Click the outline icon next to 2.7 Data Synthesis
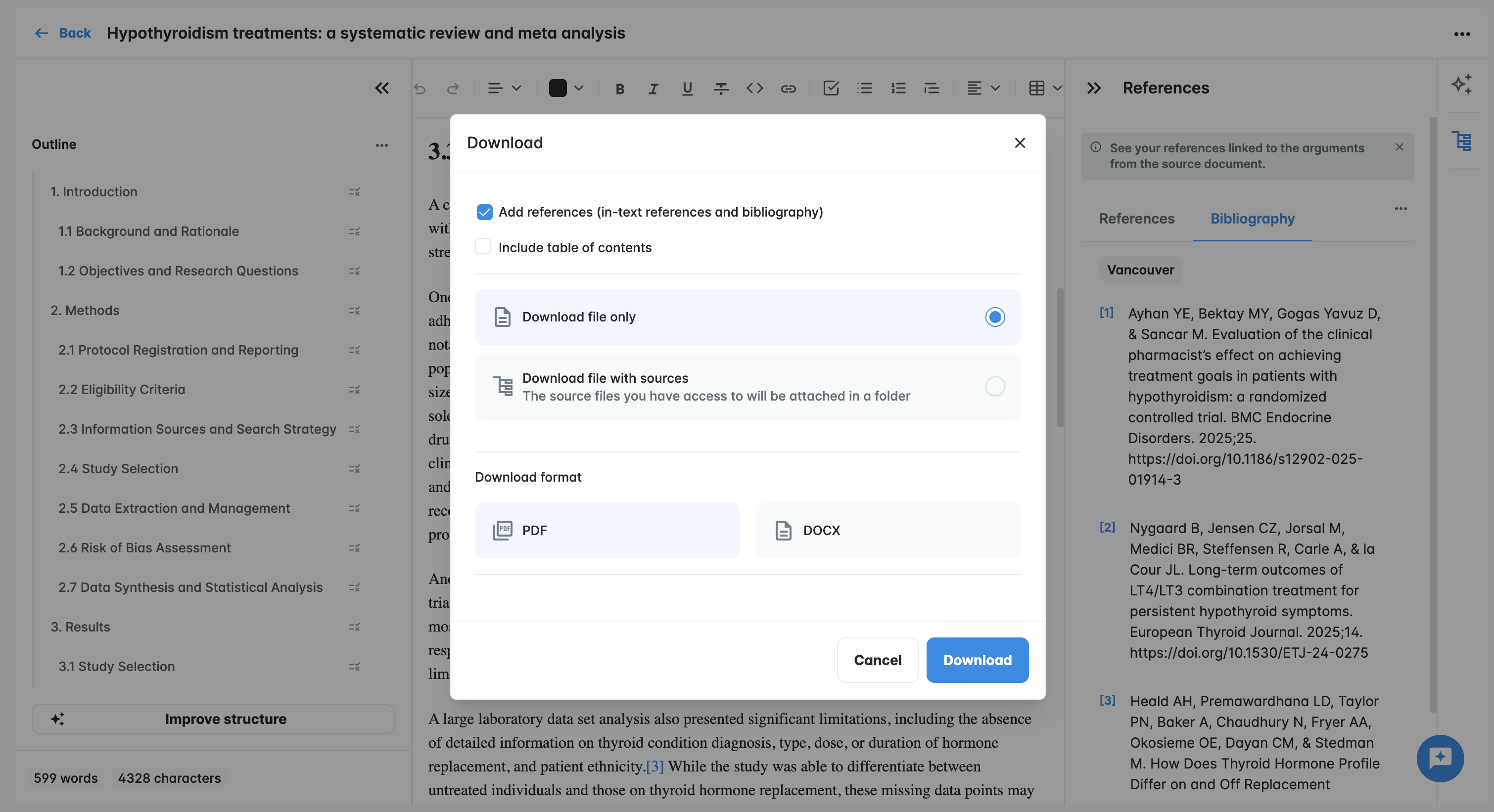This screenshot has height=812, width=1494. [x=354, y=587]
